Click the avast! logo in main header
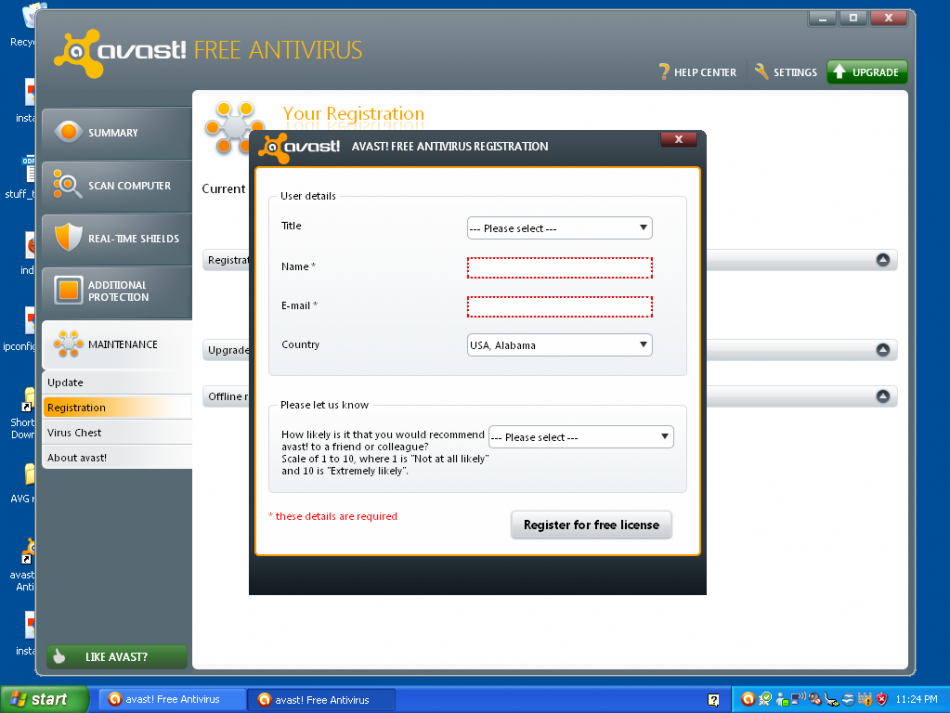The image size is (950, 713). (120, 52)
